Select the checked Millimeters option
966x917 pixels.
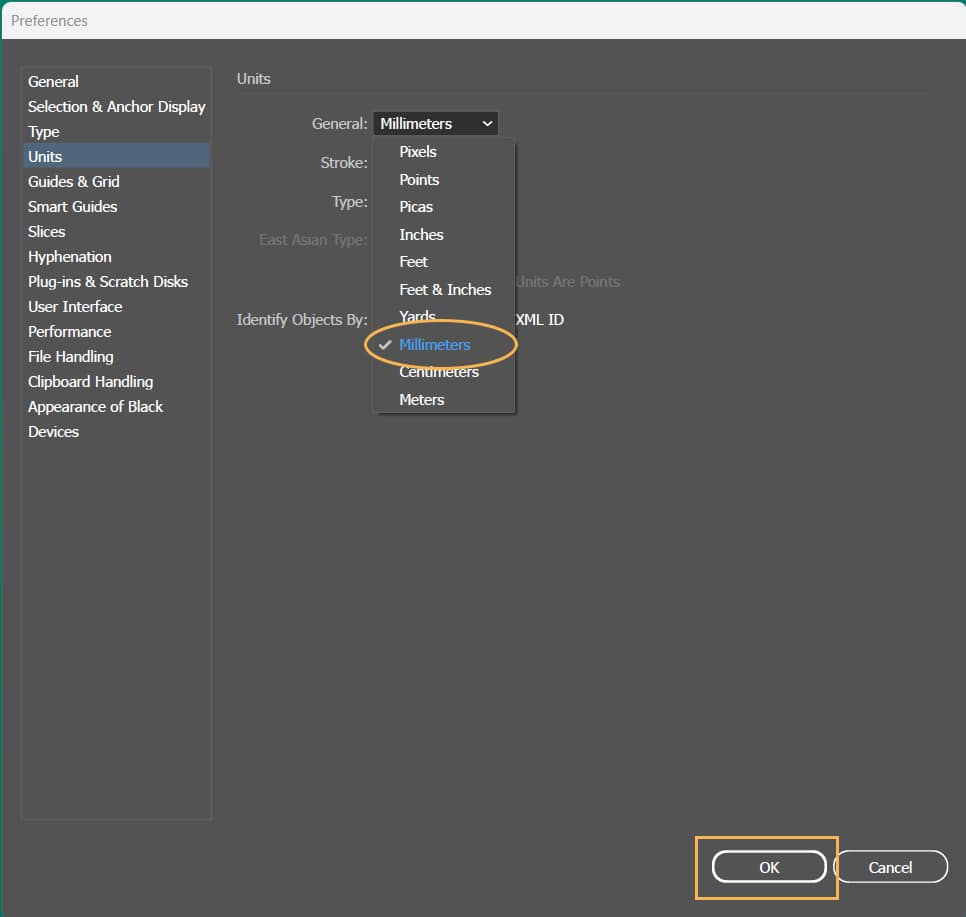[434, 345]
